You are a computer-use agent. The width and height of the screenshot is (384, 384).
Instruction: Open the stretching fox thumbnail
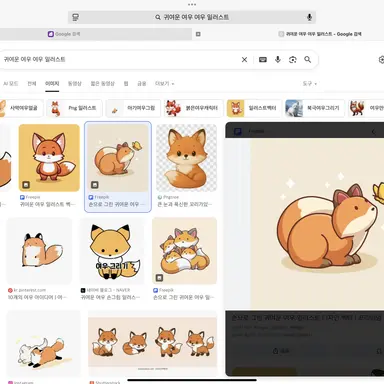click(x=43, y=343)
